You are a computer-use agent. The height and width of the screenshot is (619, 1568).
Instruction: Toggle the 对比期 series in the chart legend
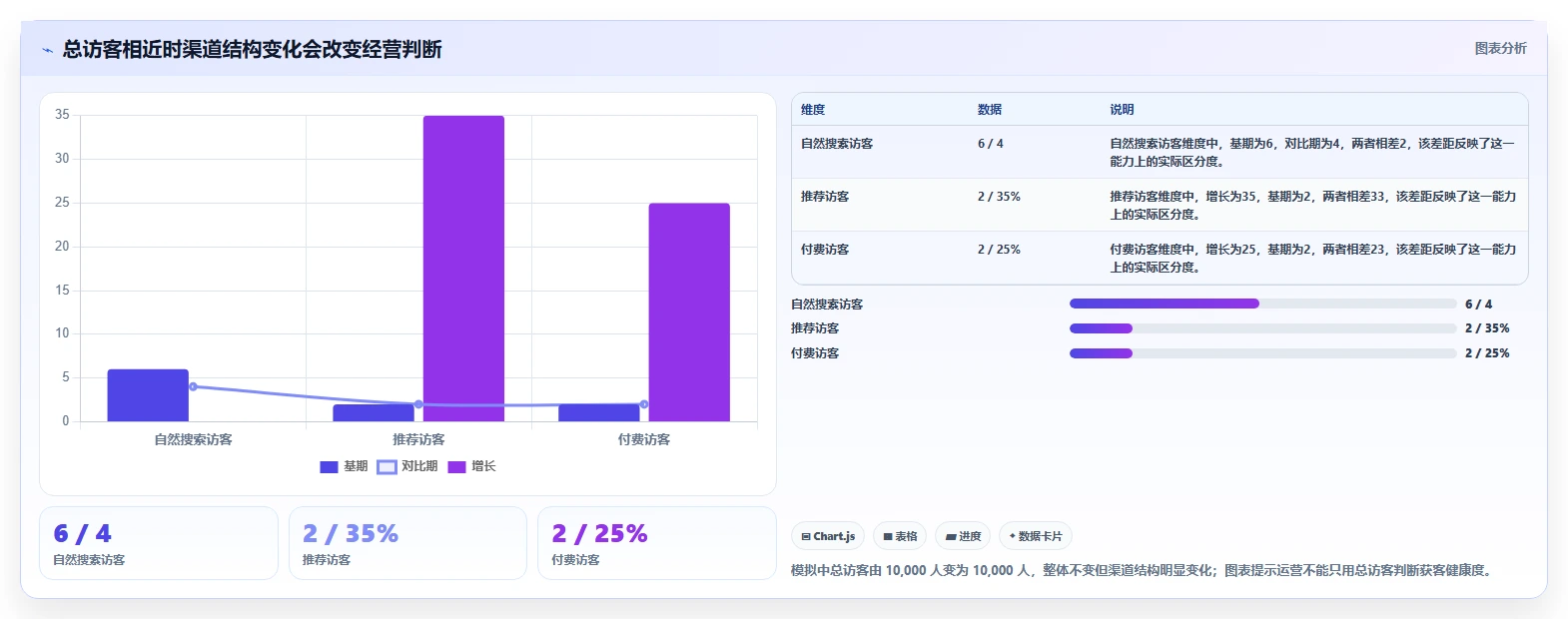coord(407,466)
